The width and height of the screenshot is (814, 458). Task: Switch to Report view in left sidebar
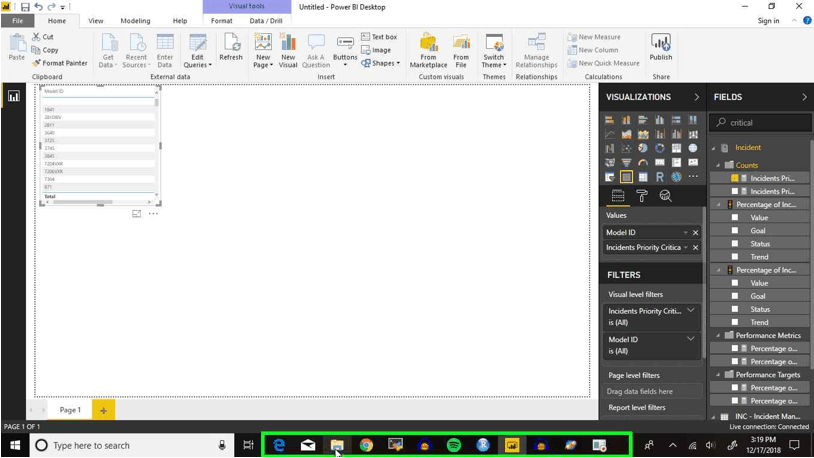coord(13,97)
